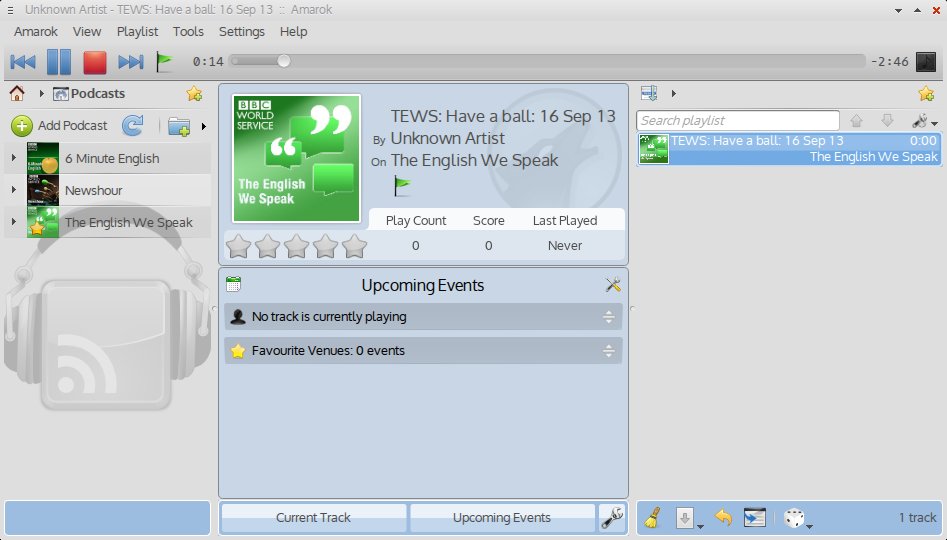
Task: Skip to previous track button
Action: click(x=23, y=62)
